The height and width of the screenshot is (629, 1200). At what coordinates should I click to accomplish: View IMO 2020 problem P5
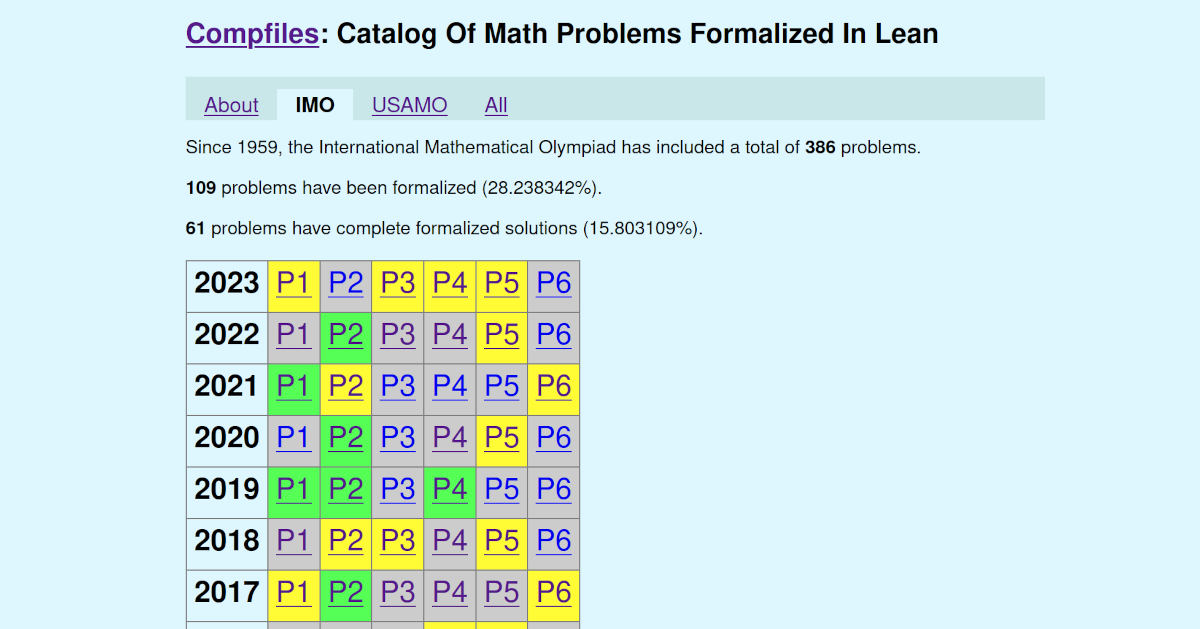click(x=502, y=438)
